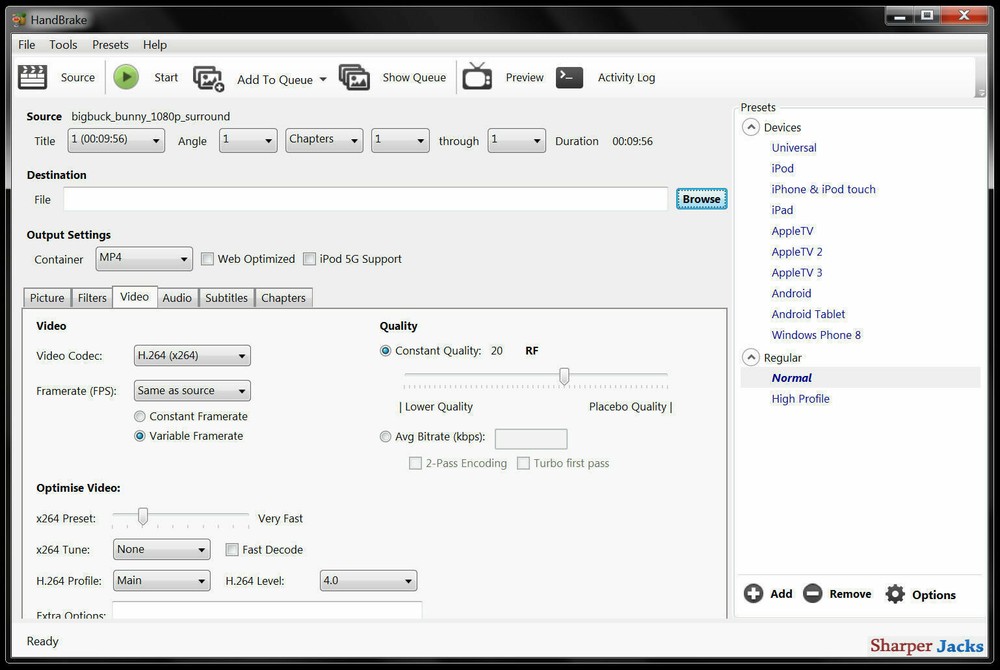Open the Preview window icon
Viewport: 1000px width, 670px height.
pyautogui.click(x=477, y=77)
